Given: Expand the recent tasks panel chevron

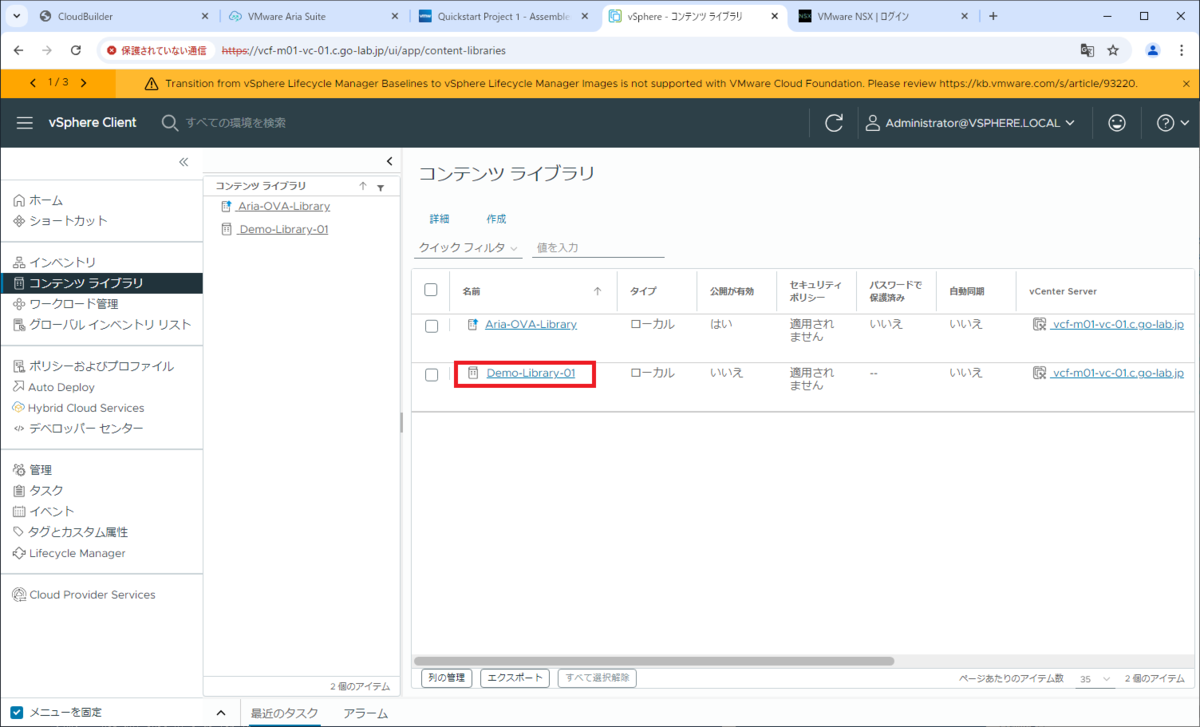Looking at the screenshot, I should [222, 713].
